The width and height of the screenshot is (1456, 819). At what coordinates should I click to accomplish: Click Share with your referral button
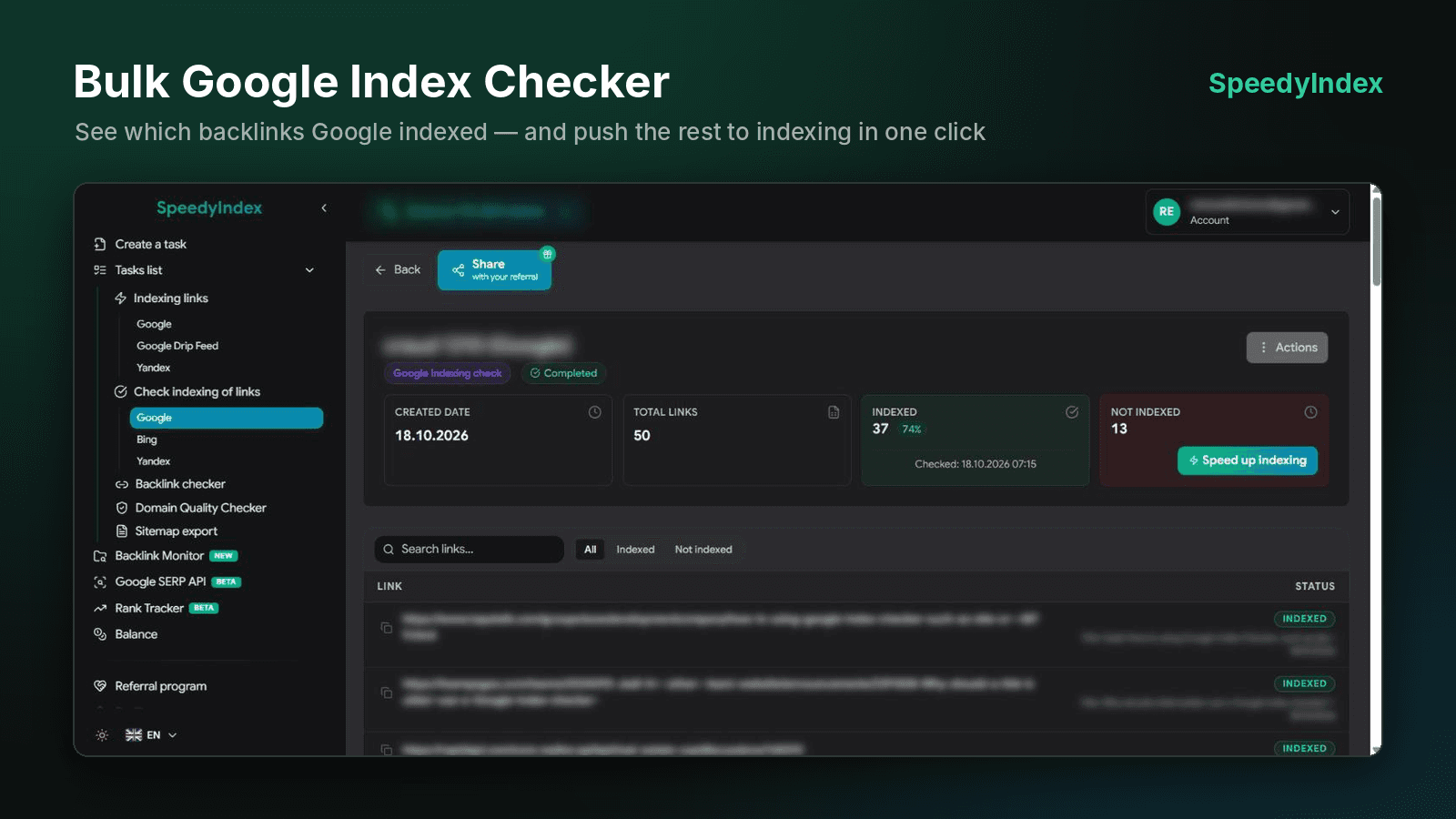tap(494, 270)
